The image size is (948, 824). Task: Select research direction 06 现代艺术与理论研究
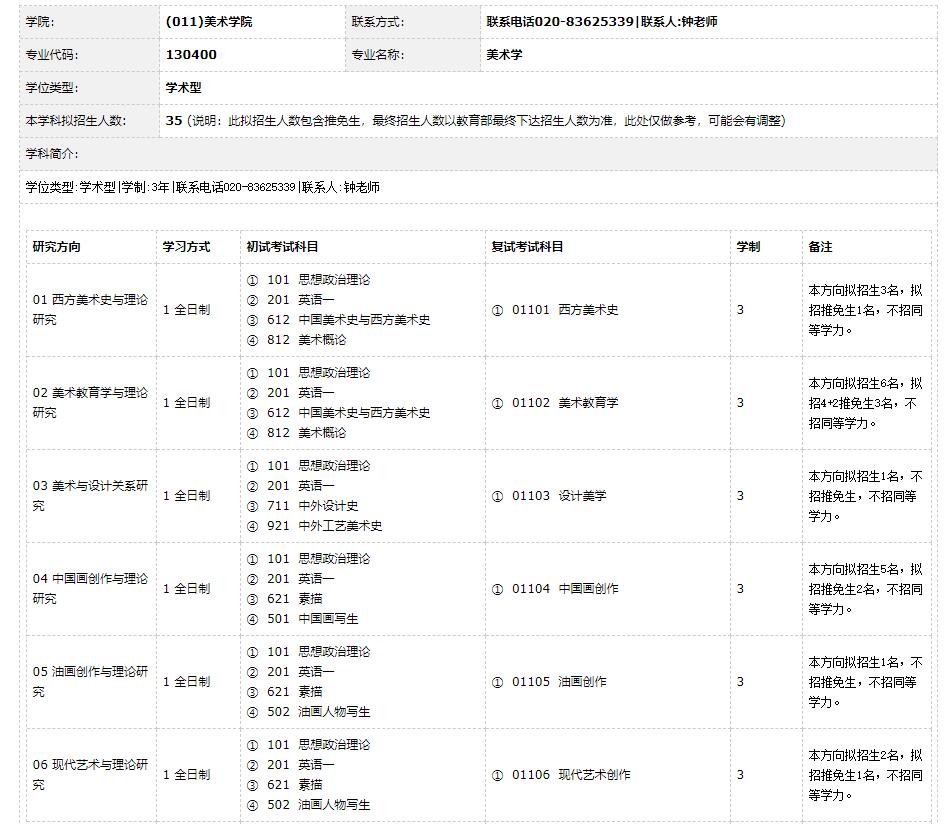click(x=89, y=775)
